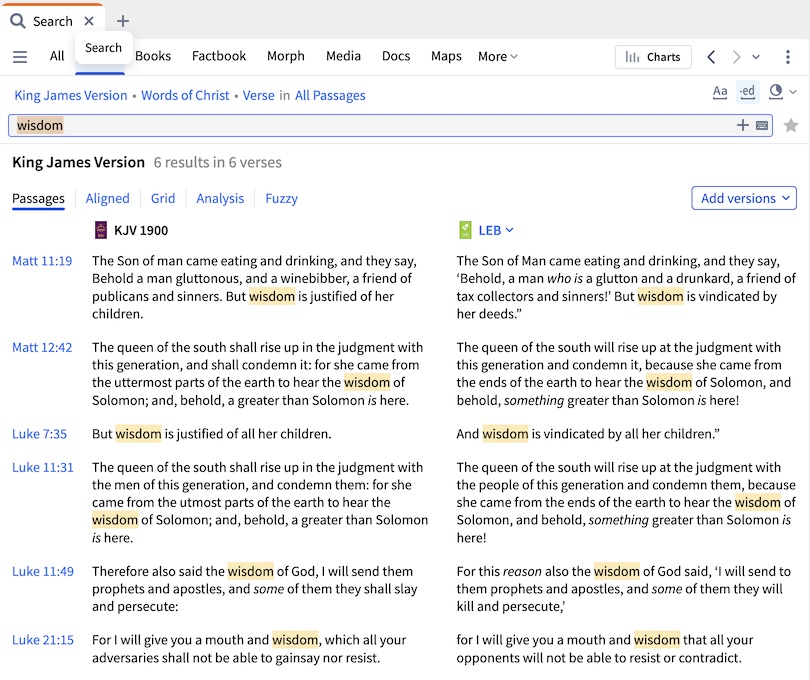The image size is (810, 680).
Task: Open Luke 11:31 reference
Action: pyautogui.click(x=43, y=467)
